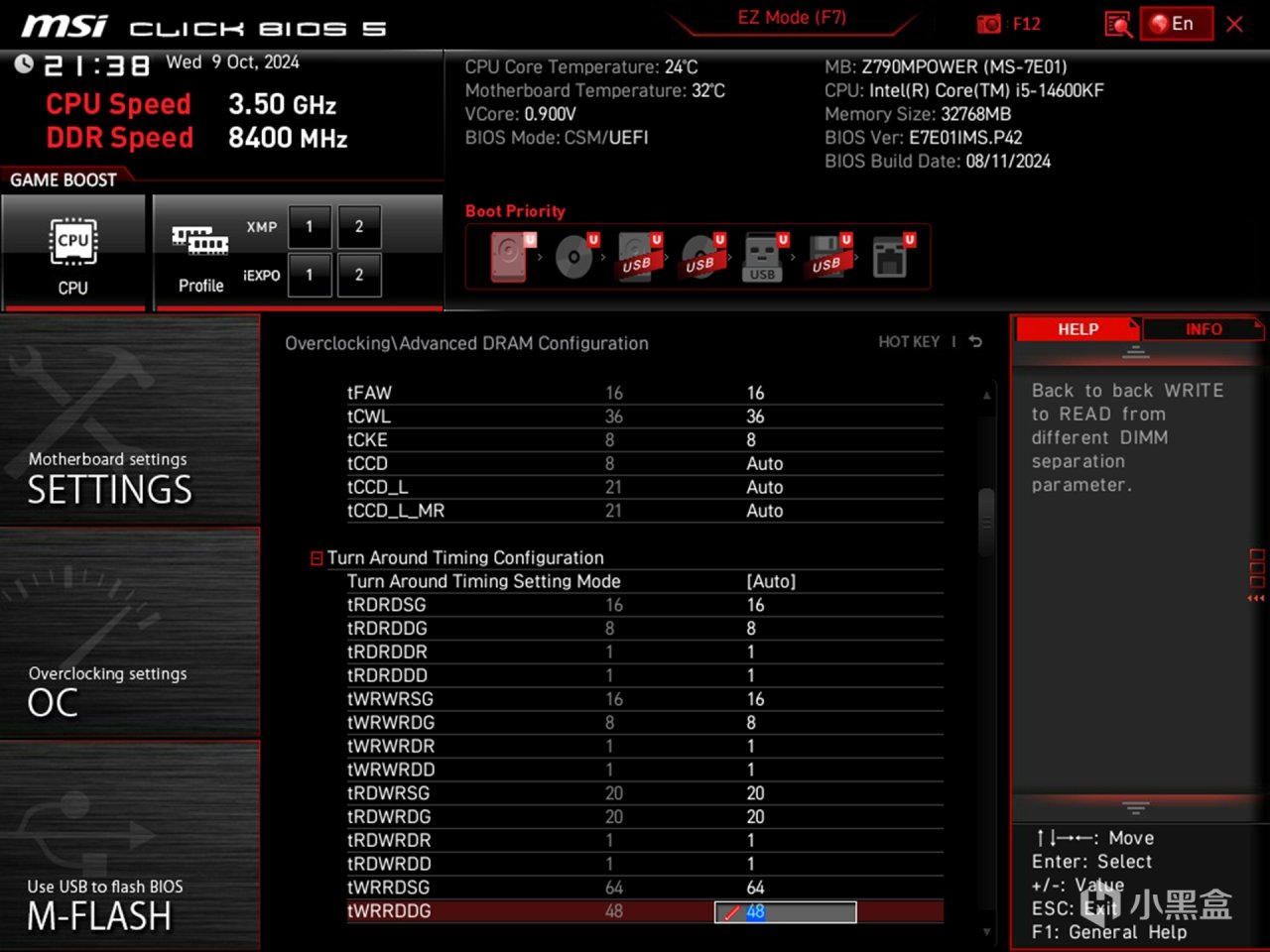Select the tWRWRDD timing row
Image resolution: width=1270 pixels, height=952 pixels.
645,771
